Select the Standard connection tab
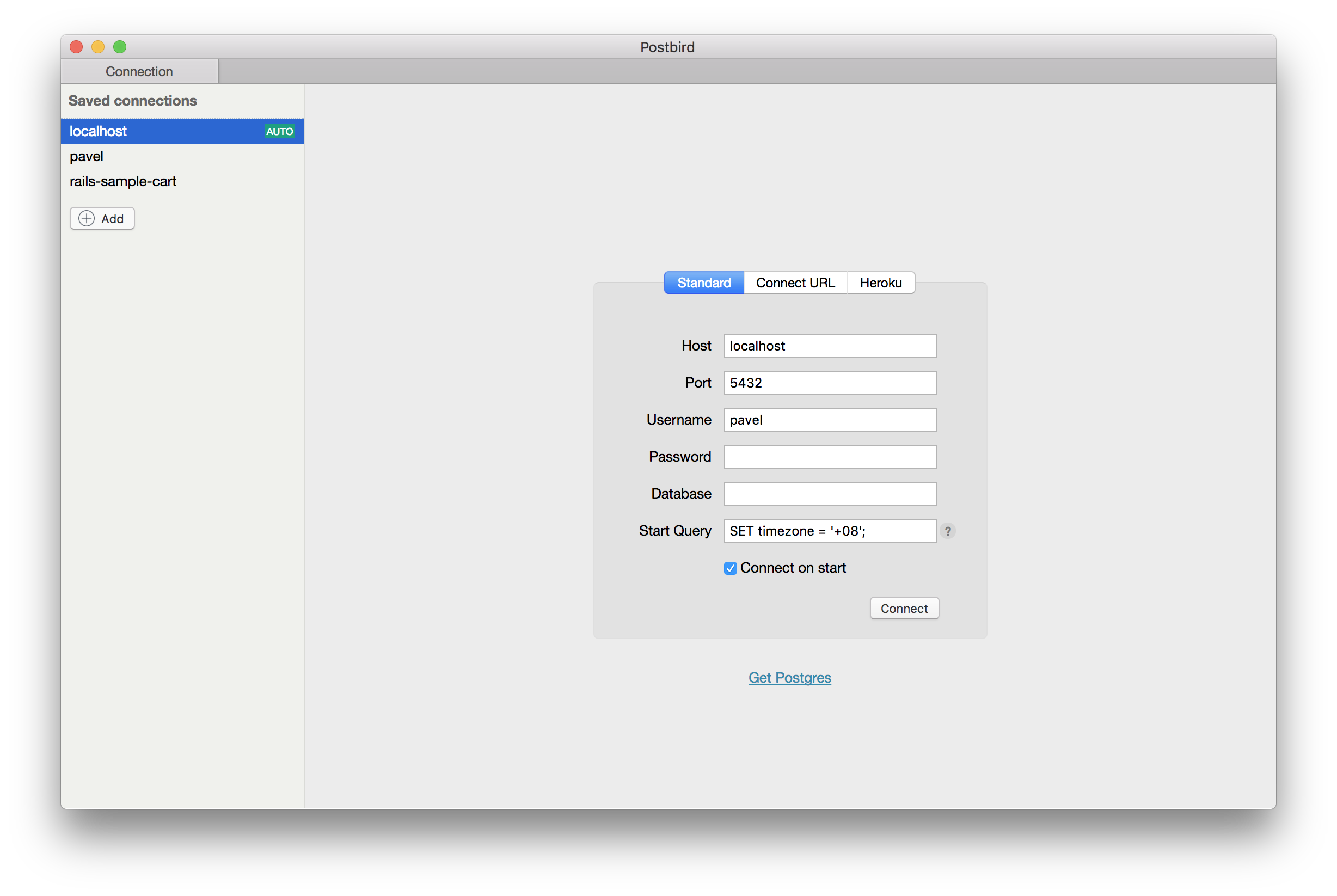Viewport: 1337px width, 896px height. (x=703, y=283)
